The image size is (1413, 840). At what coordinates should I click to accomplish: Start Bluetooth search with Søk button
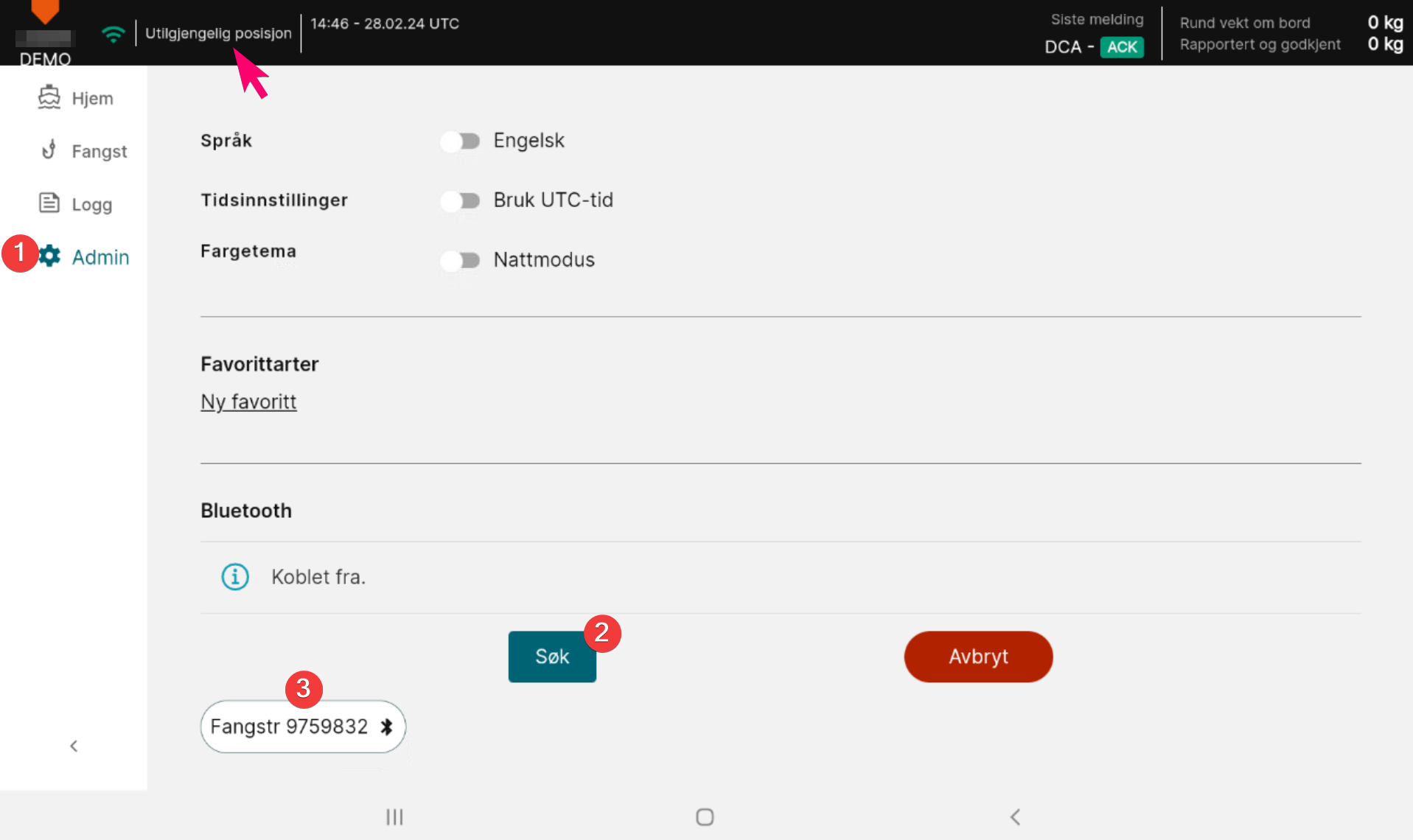[x=552, y=657]
